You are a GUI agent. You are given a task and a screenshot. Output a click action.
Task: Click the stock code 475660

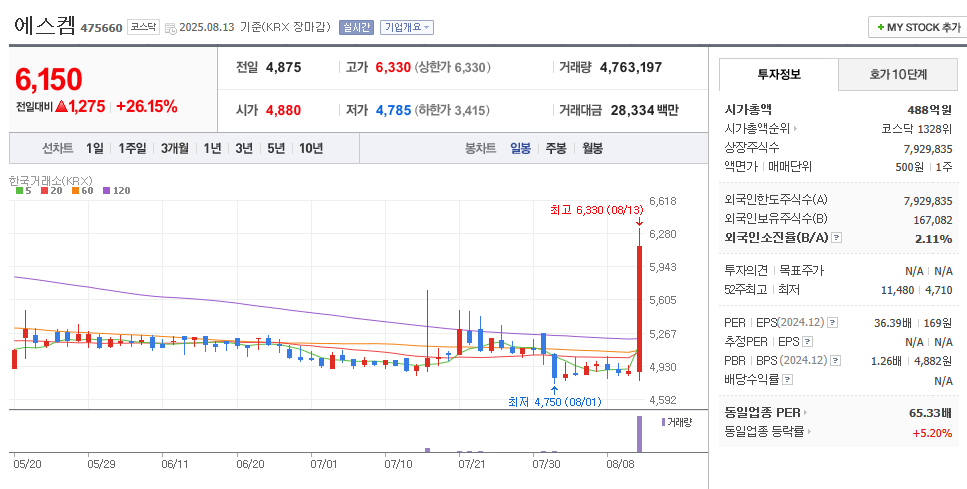(x=101, y=28)
